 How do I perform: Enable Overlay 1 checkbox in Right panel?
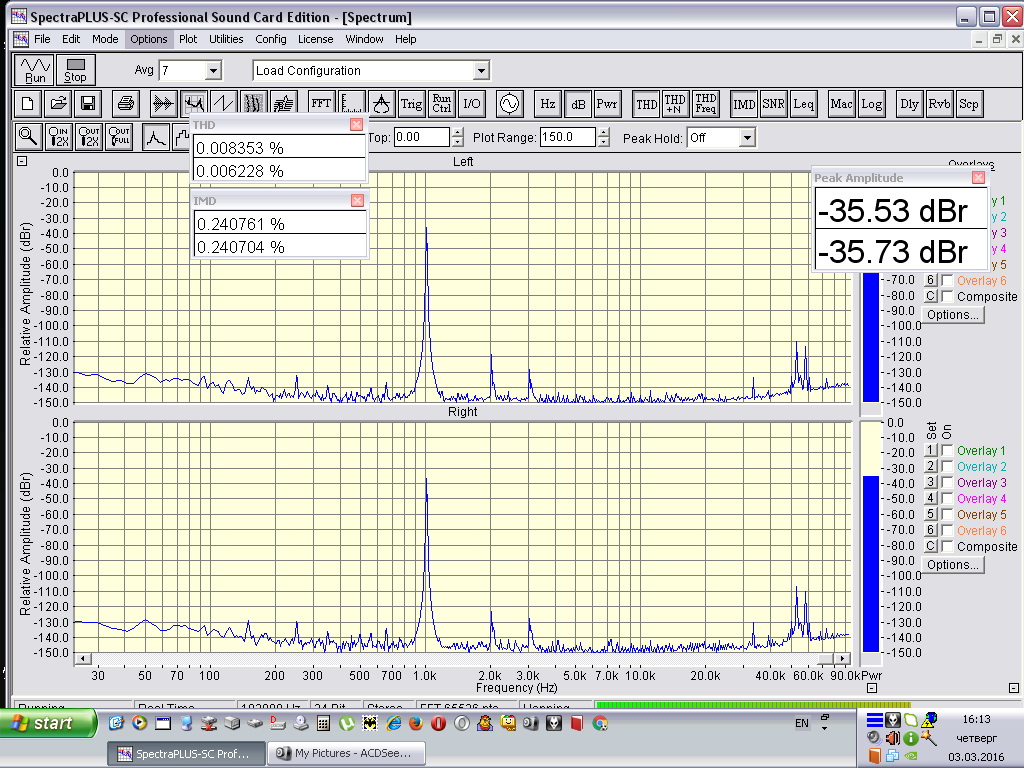click(x=947, y=451)
